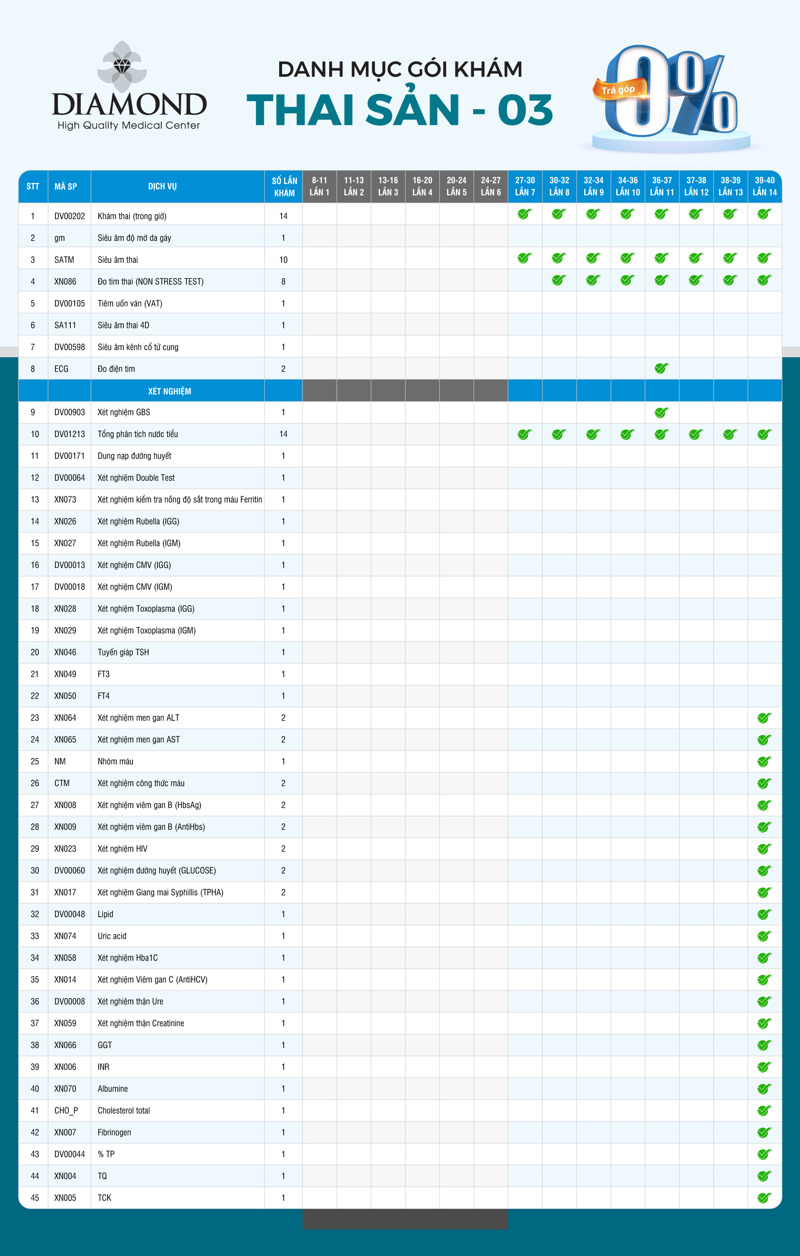Select the Siêu âm thai checkmark under Lần 9

tap(593, 259)
